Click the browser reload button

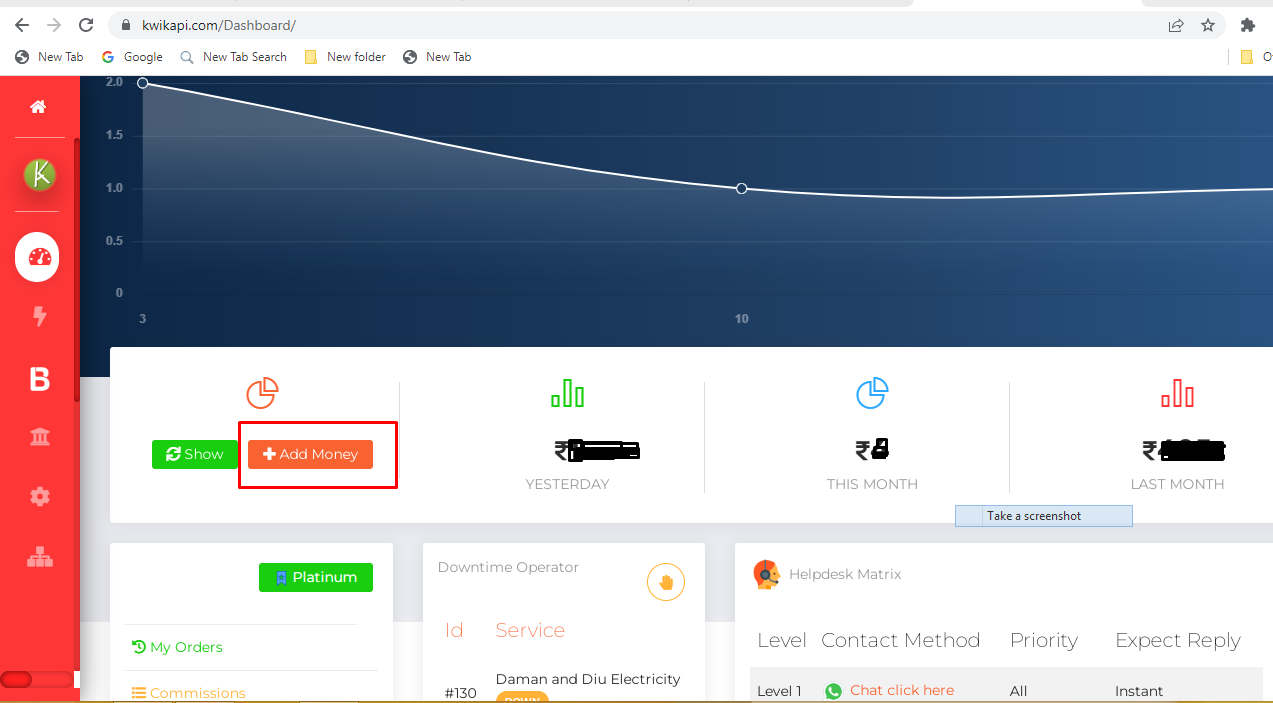coord(86,25)
